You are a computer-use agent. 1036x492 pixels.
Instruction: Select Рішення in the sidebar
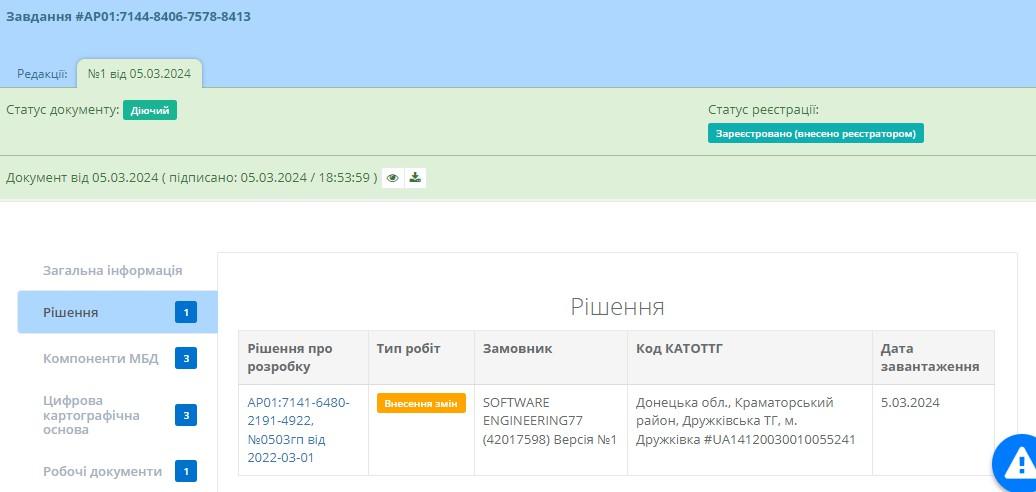(x=71, y=313)
